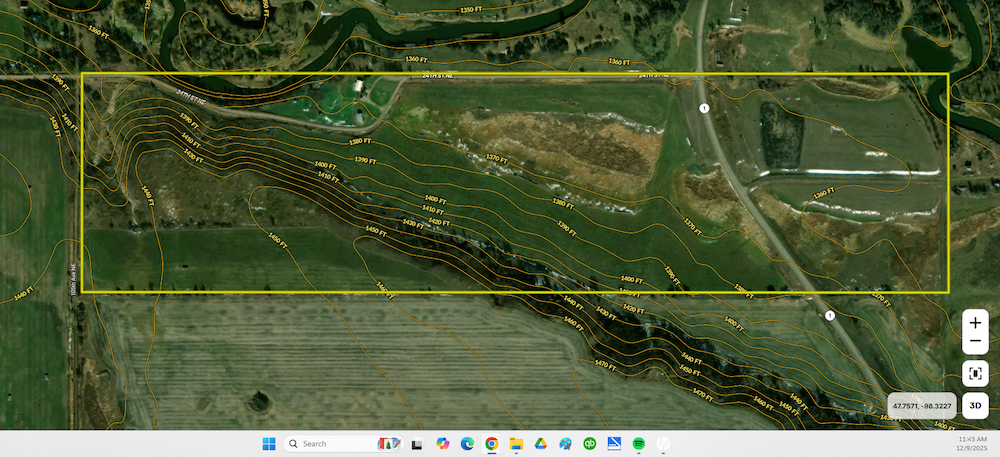
Task: Switch to Google Chrome in the taskbar
Action: point(491,444)
